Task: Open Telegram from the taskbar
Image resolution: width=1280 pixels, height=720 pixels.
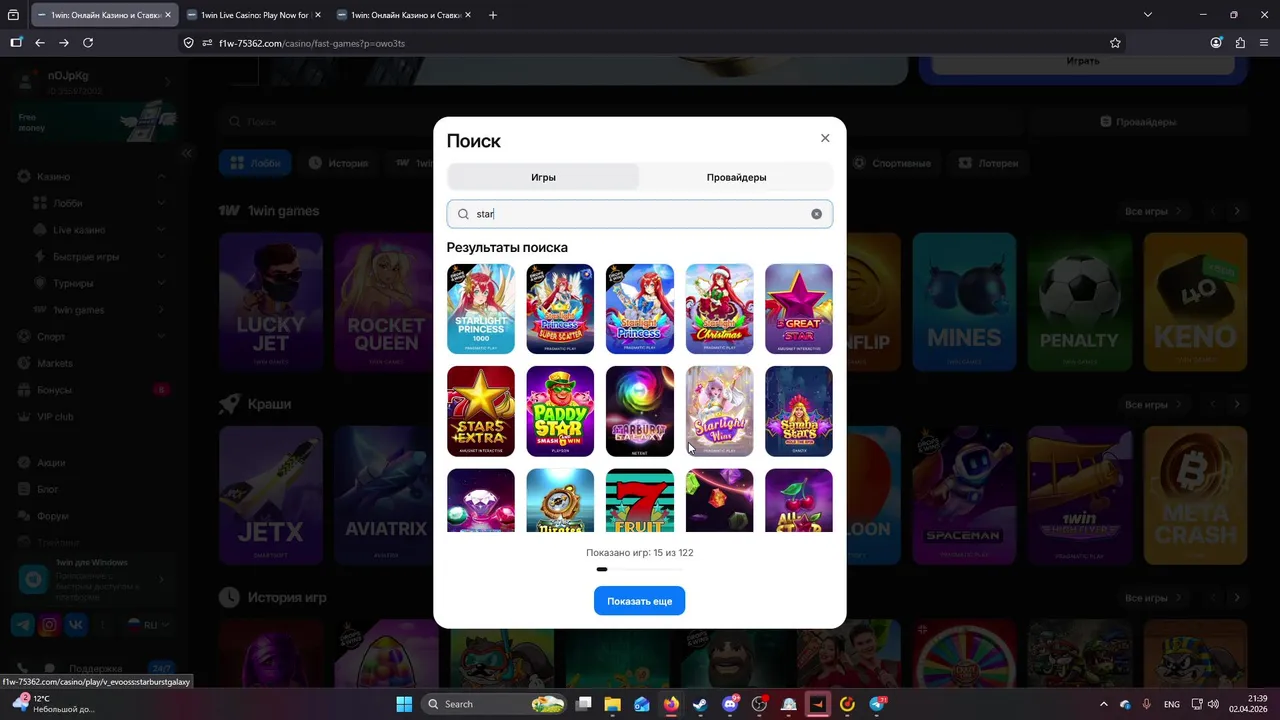Action: point(878,704)
